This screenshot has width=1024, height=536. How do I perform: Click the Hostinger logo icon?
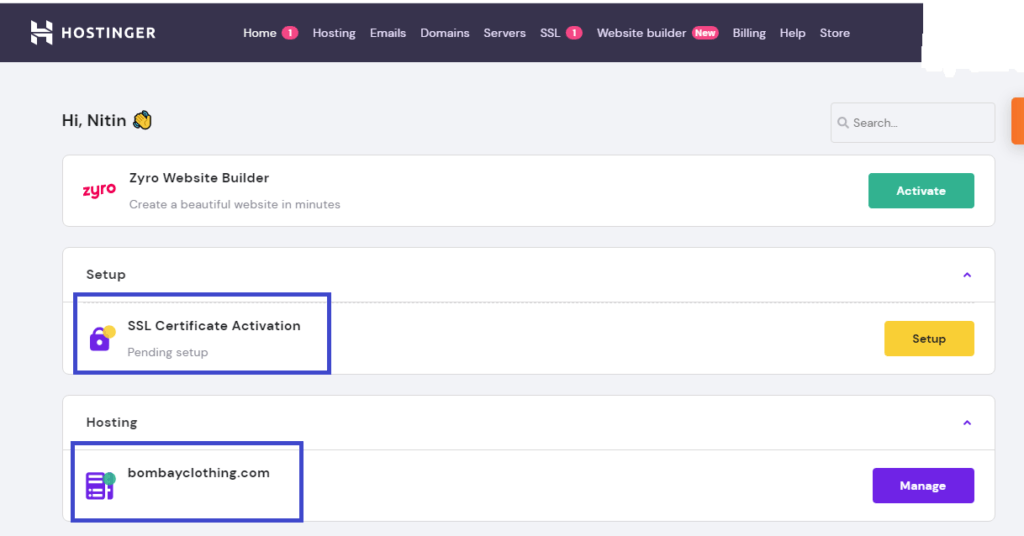point(41,33)
